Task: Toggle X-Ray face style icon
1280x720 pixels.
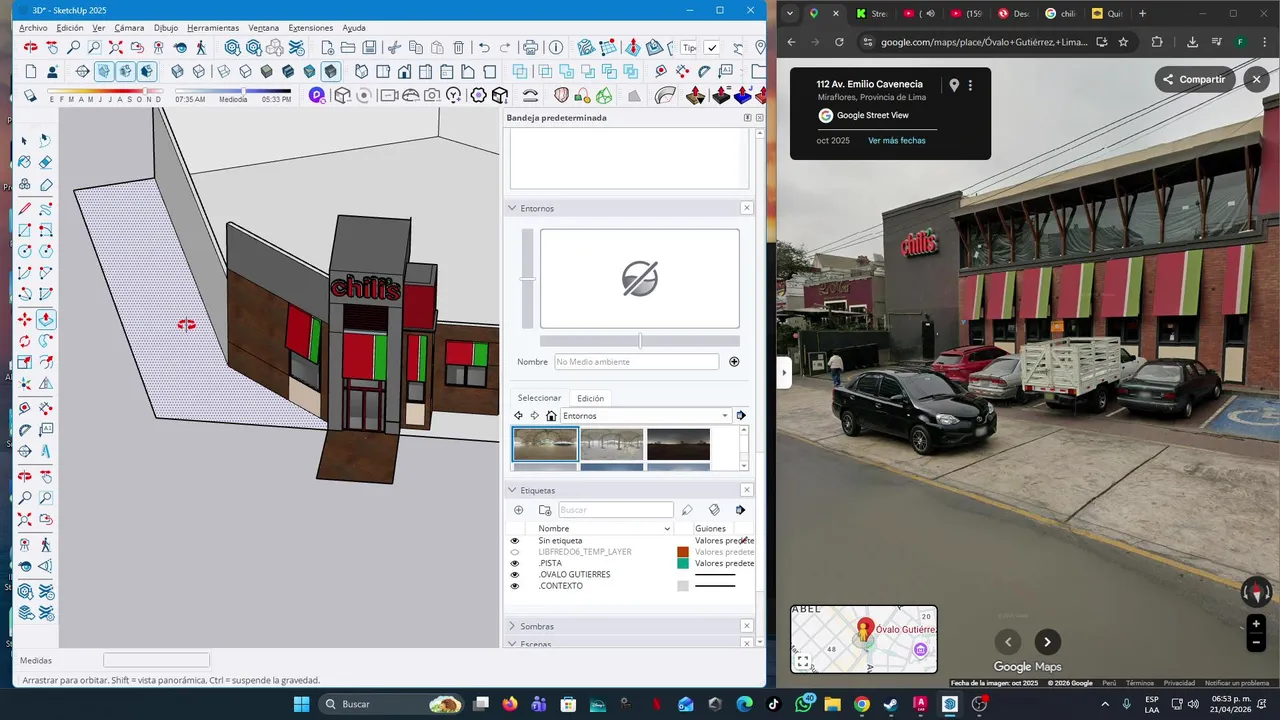Action: pos(177,71)
